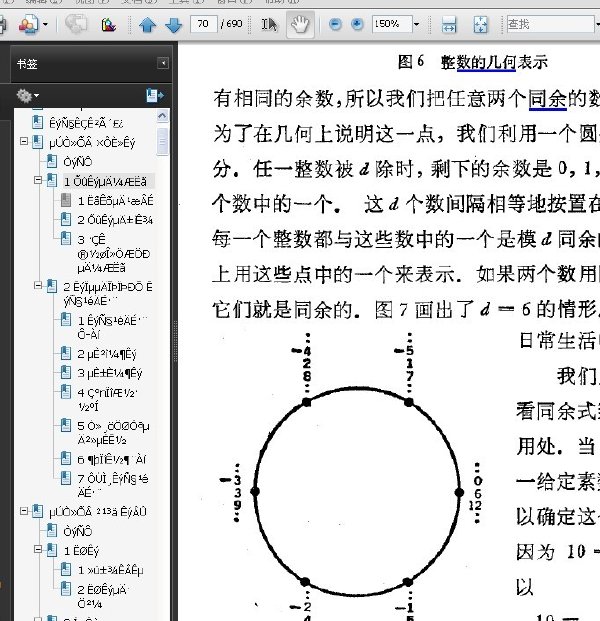The image size is (600, 621).
Task: Open bookmark options gear menu
Action: [27, 95]
